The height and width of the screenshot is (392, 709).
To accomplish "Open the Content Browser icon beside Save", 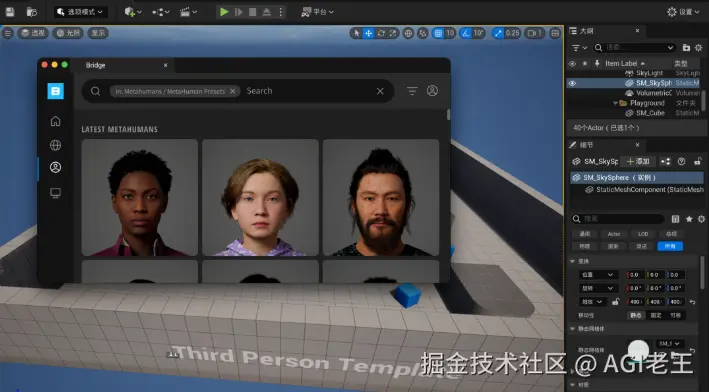I will click(32, 12).
